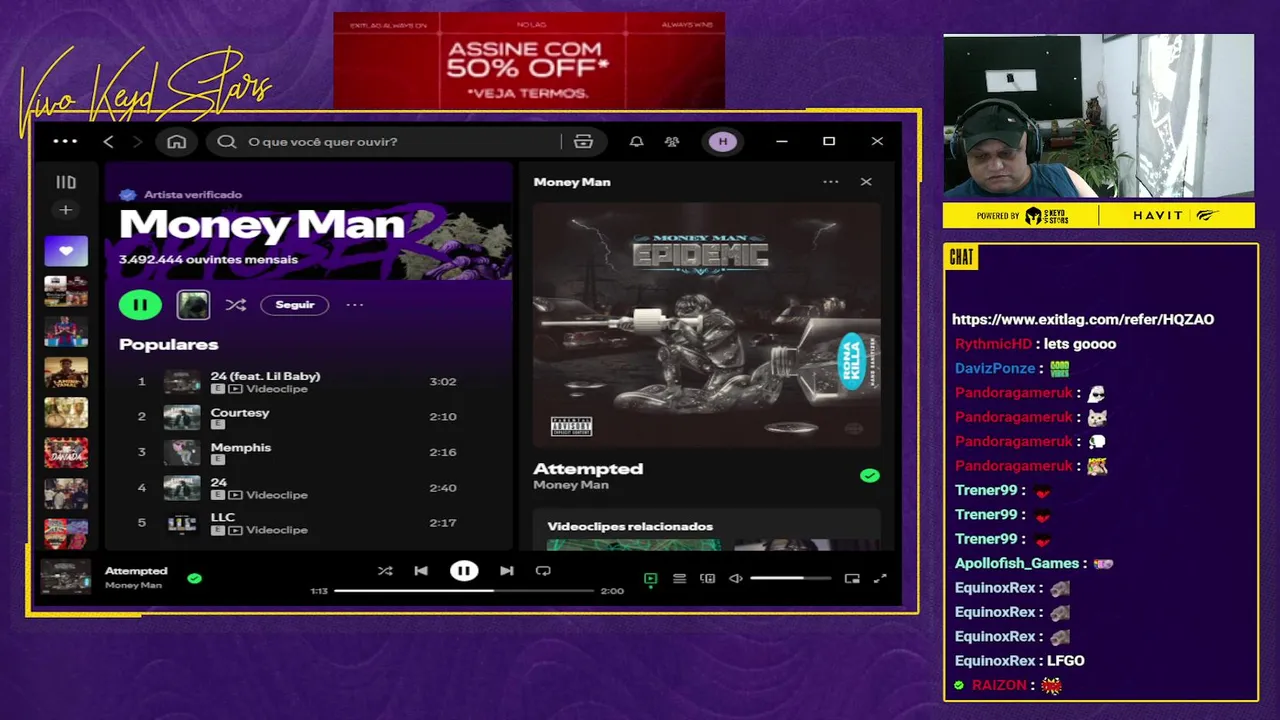Toggle saved checkmark in bottom player bar
Screen dimensions: 1280x720
[x=195, y=578]
